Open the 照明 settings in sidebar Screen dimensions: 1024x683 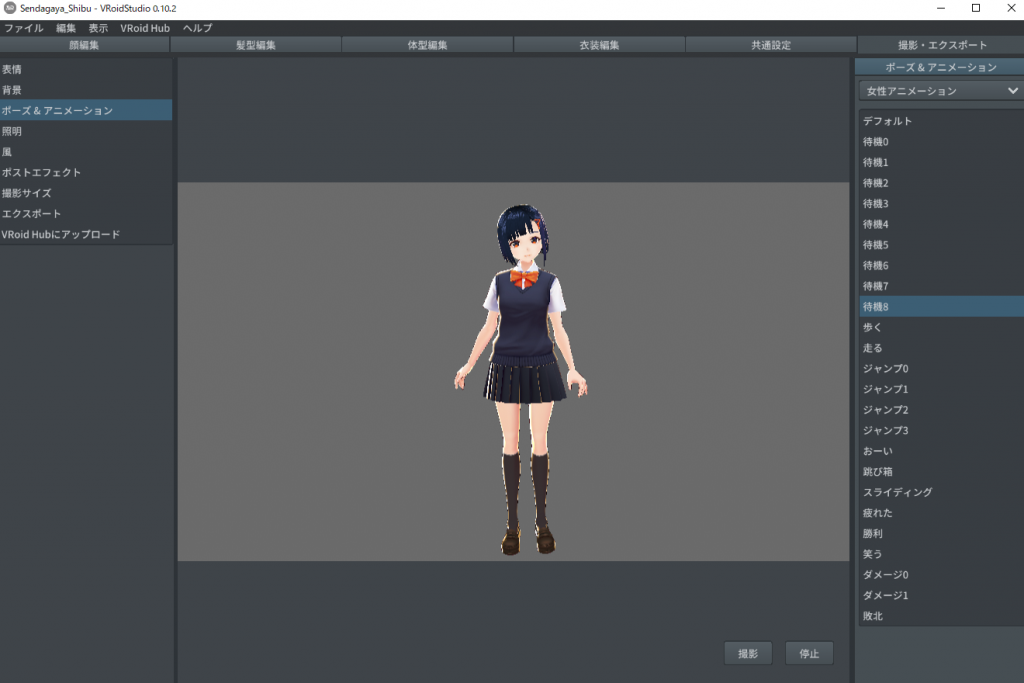coord(12,131)
